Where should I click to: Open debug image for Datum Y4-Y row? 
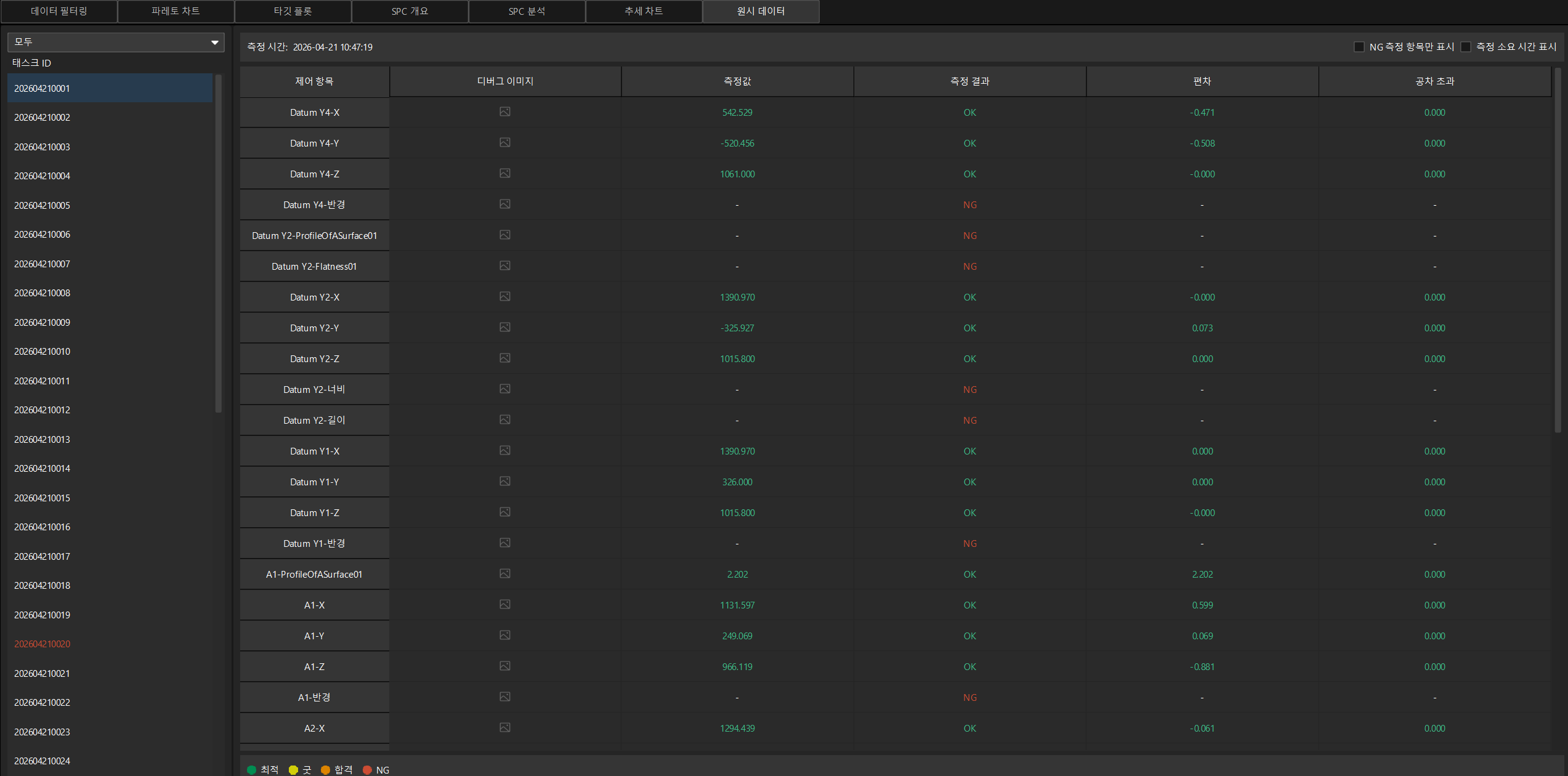coord(504,142)
